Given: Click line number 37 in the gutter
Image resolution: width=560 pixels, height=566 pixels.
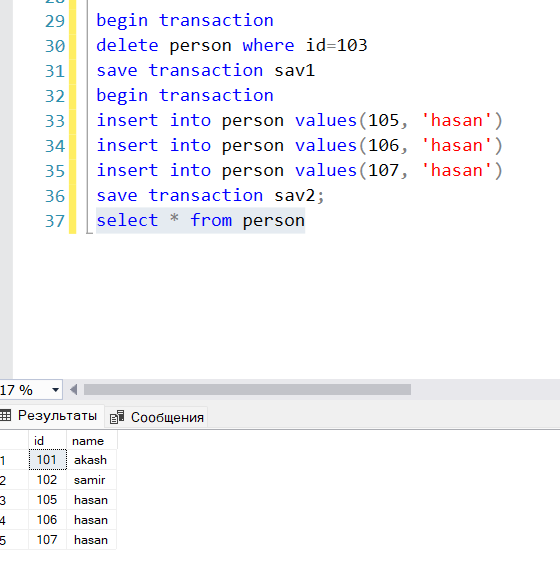Looking at the screenshot, I should coord(55,221).
